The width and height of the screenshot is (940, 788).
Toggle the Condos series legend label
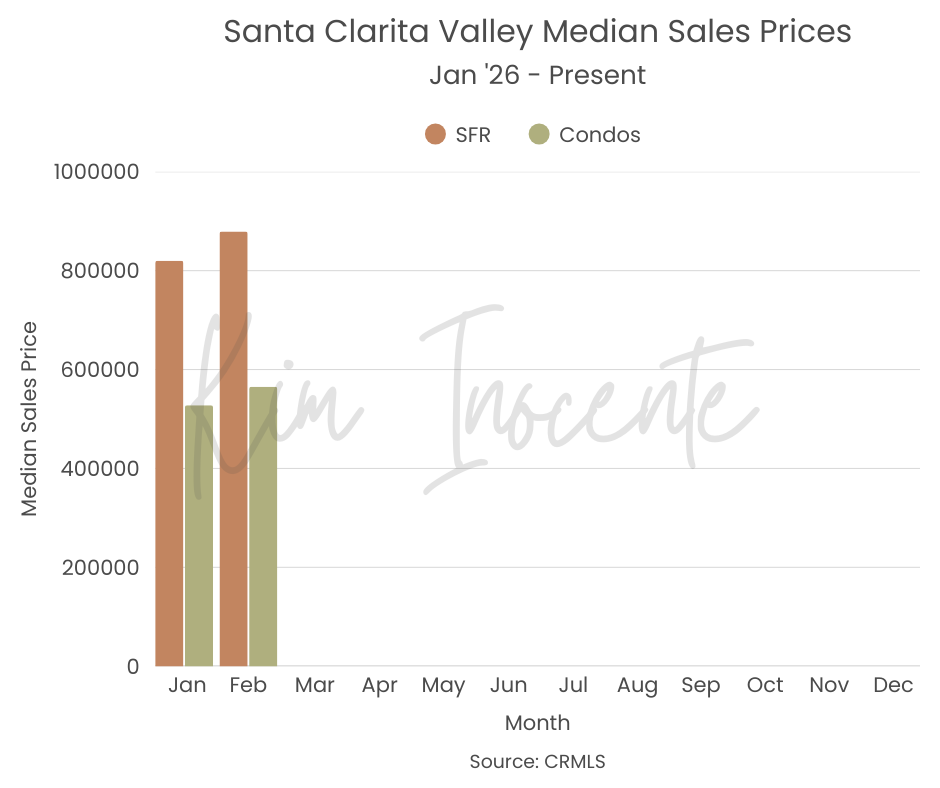(x=599, y=134)
